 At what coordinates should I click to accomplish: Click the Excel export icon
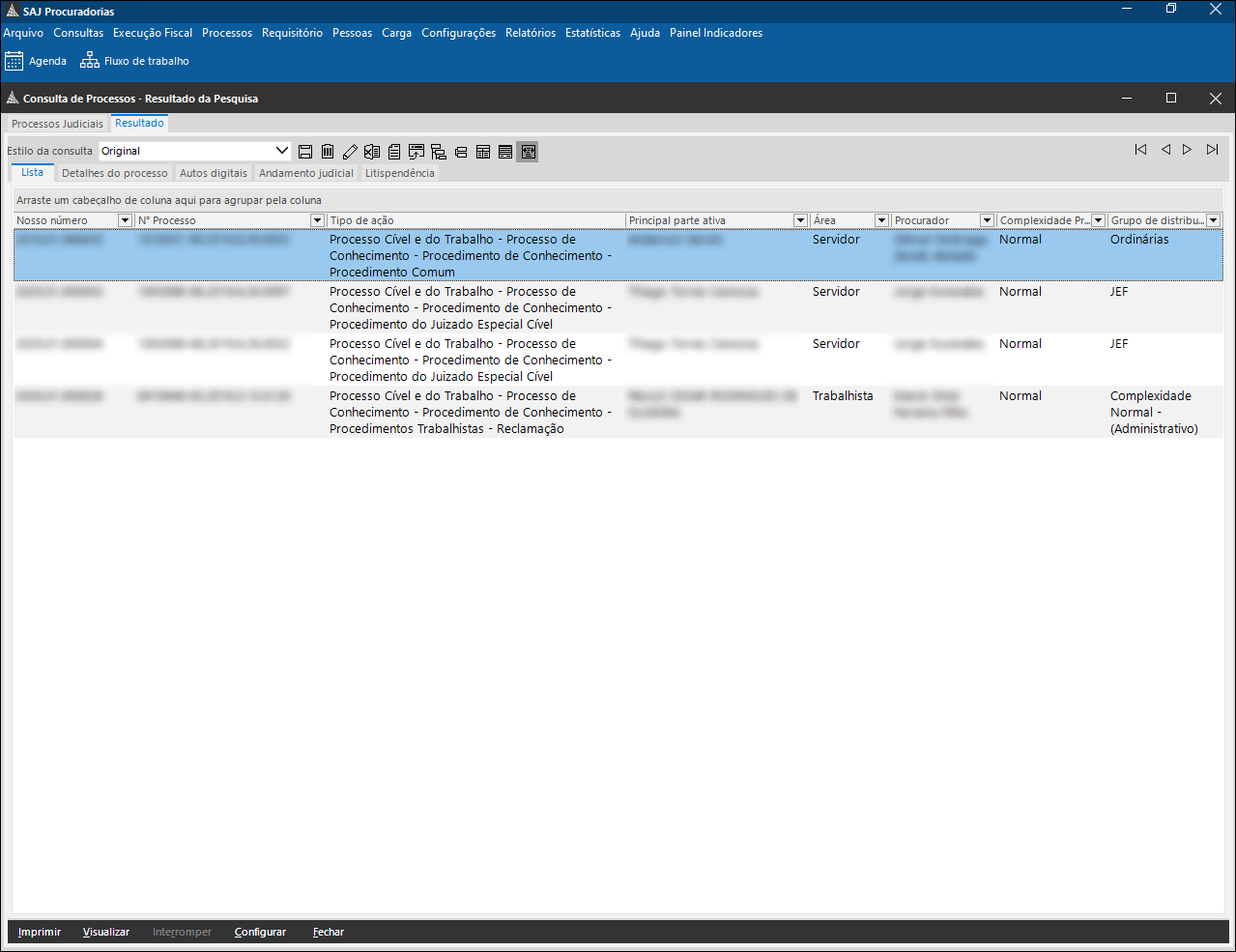click(x=372, y=152)
